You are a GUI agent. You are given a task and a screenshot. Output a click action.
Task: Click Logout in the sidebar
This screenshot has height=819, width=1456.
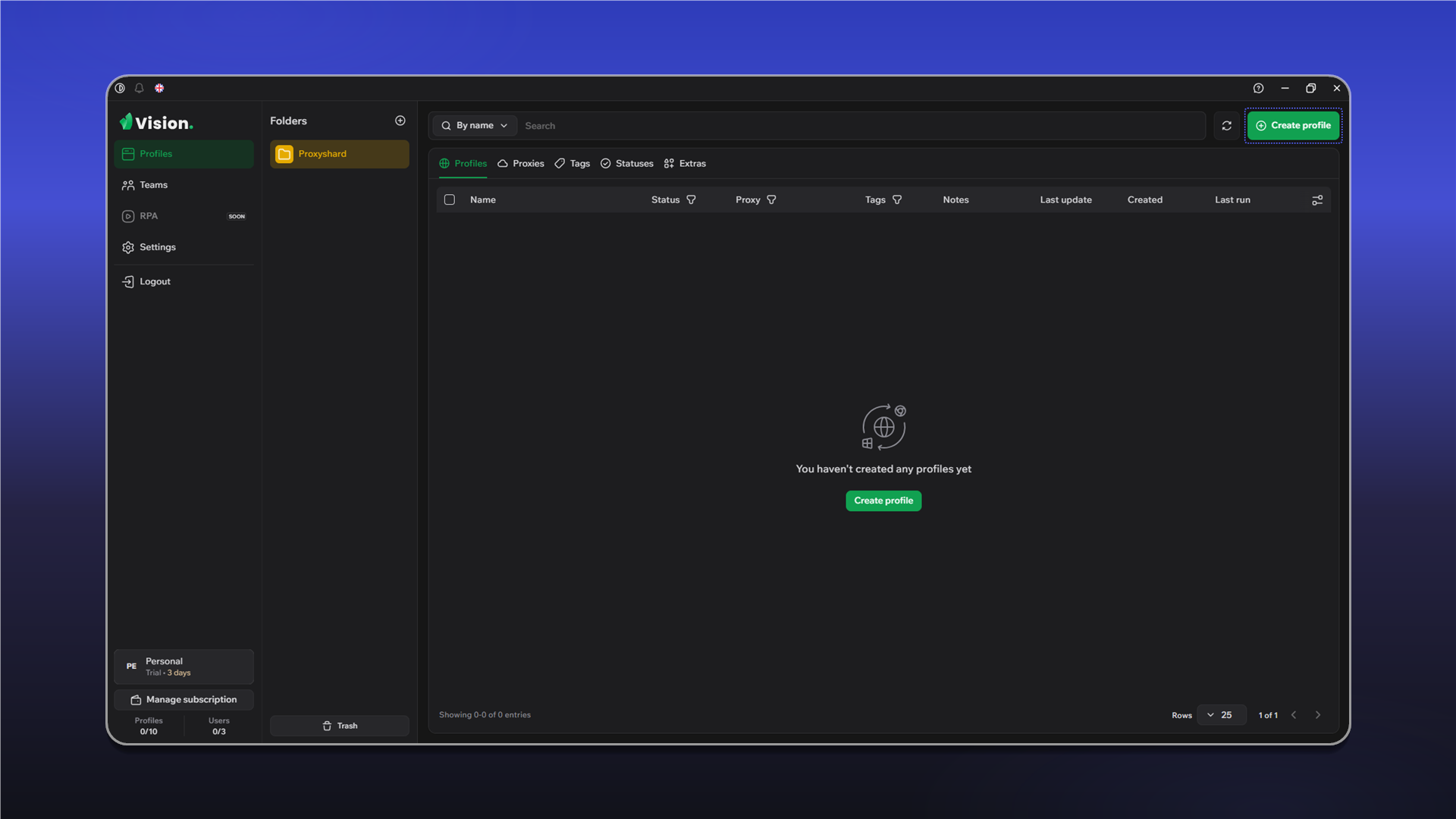184,281
